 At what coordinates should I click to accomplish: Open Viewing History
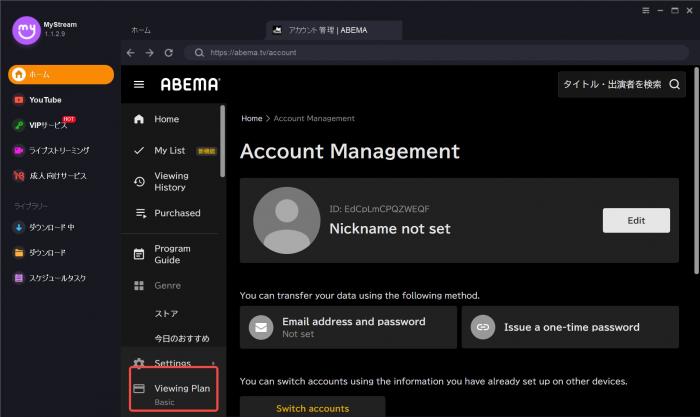pos(171,182)
